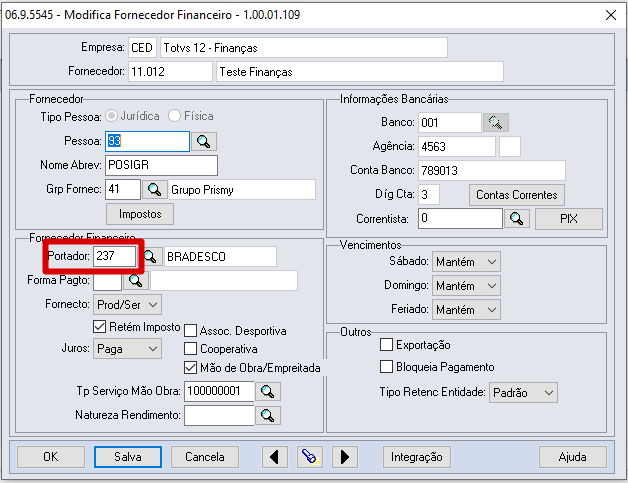
Task: Open the Portador lookup magnifier
Action: 151,256
